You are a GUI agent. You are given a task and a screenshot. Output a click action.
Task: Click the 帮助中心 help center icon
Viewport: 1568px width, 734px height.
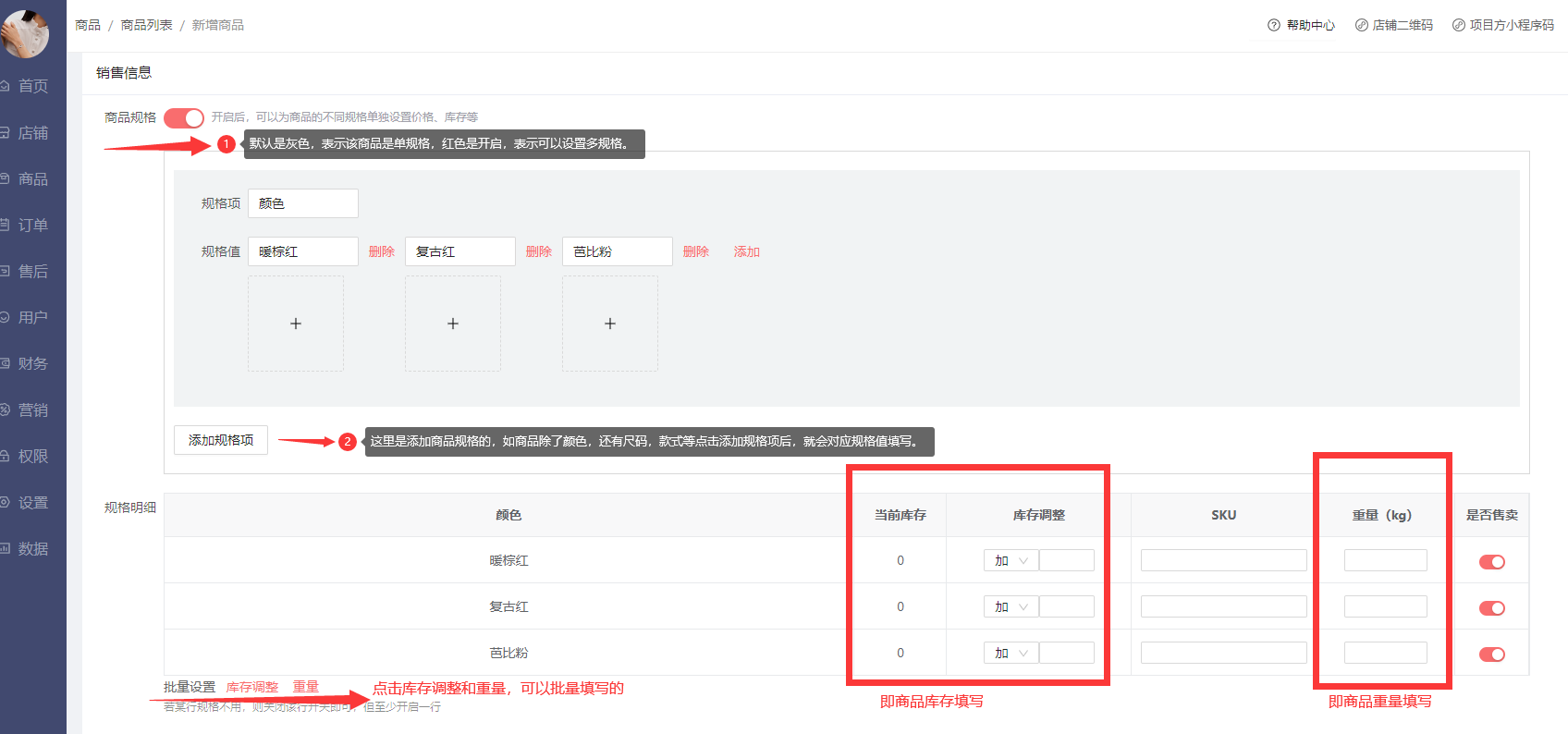point(1274,25)
